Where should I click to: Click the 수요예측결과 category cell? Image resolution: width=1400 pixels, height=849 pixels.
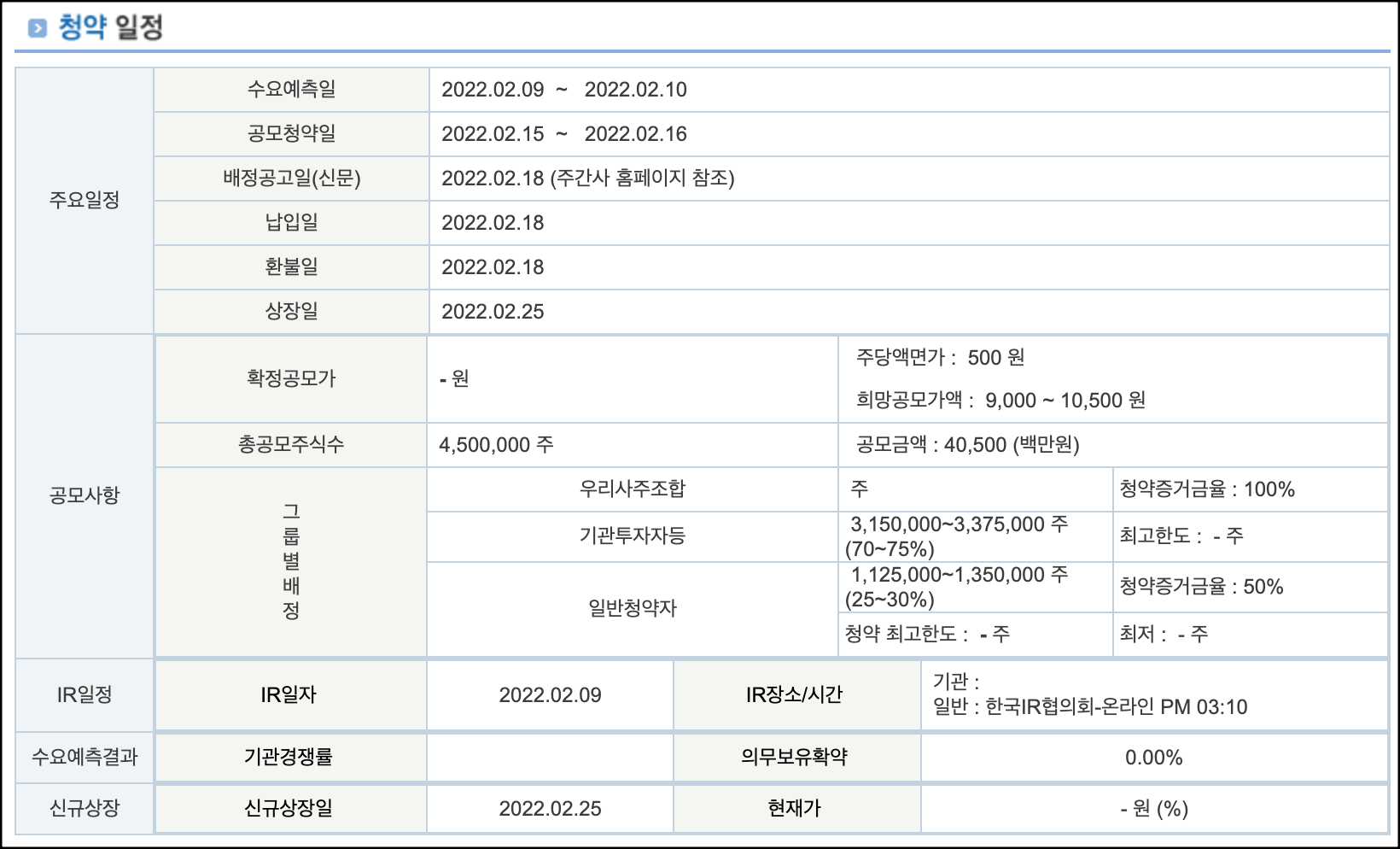click(85, 757)
